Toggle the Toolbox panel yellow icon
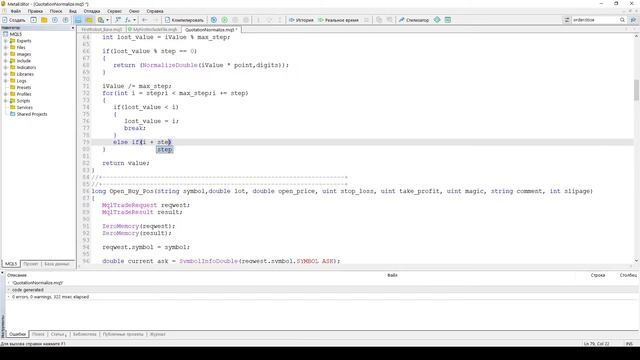The image size is (640, 360). 89,20
